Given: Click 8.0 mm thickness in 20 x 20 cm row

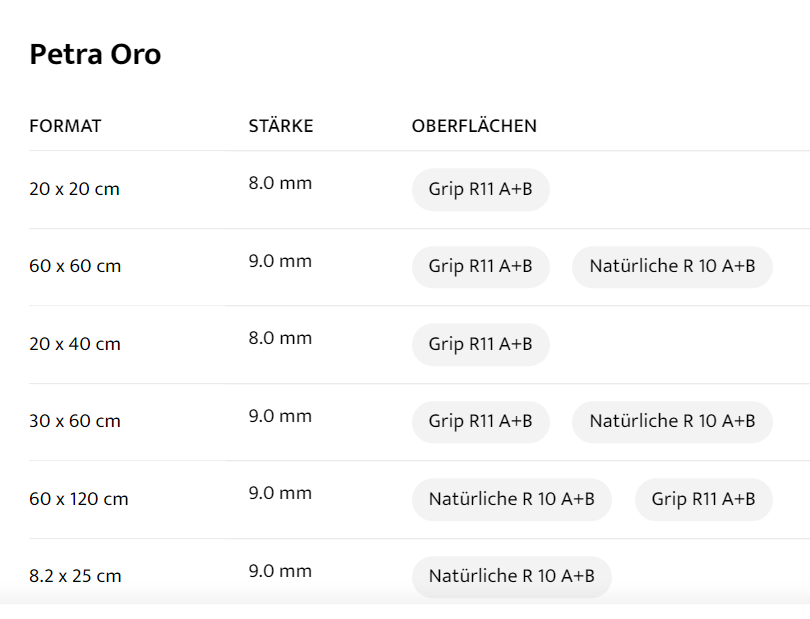Looking at the screenshot, I should [280, 183].
